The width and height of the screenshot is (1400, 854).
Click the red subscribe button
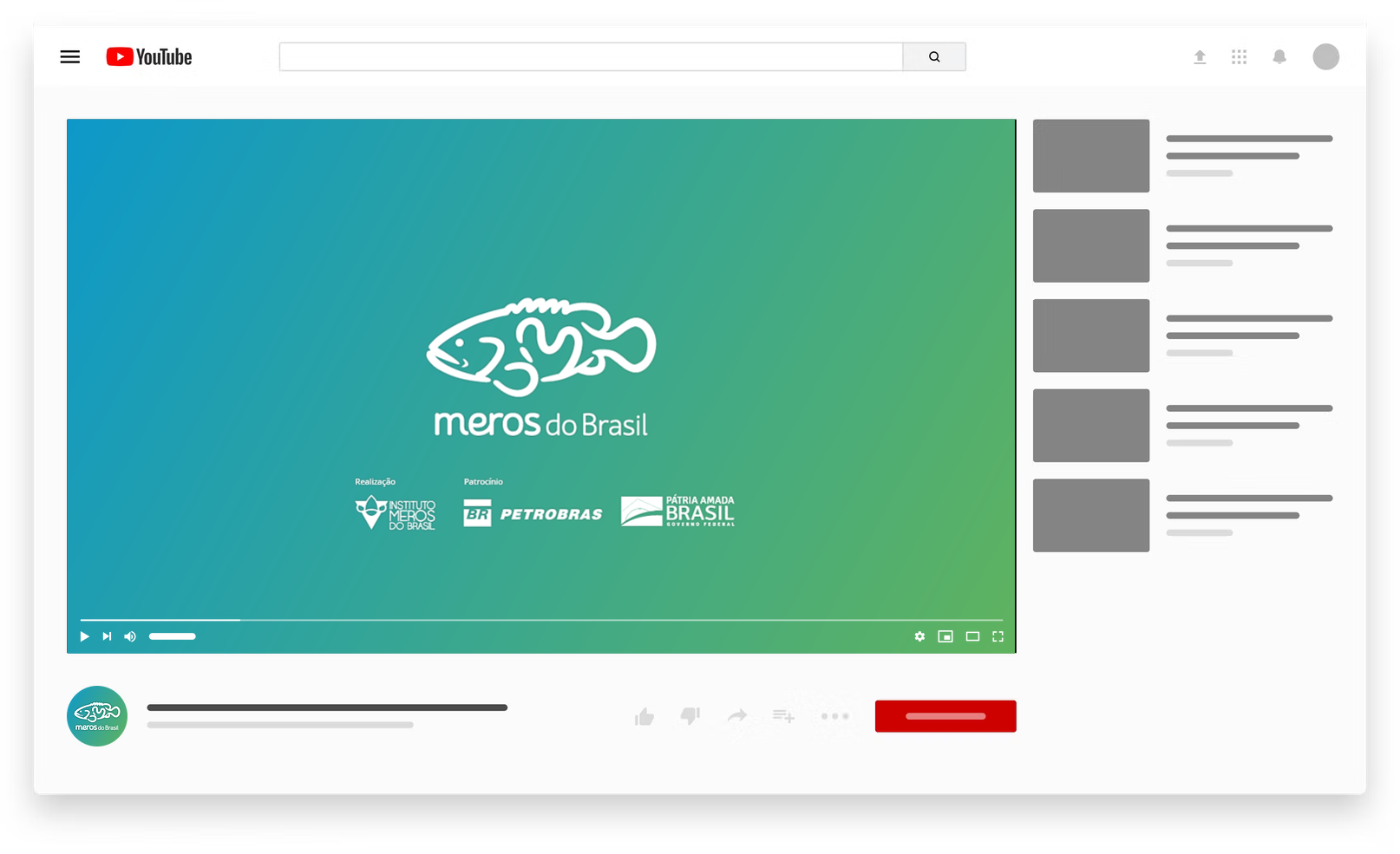[x=945, y=716]
